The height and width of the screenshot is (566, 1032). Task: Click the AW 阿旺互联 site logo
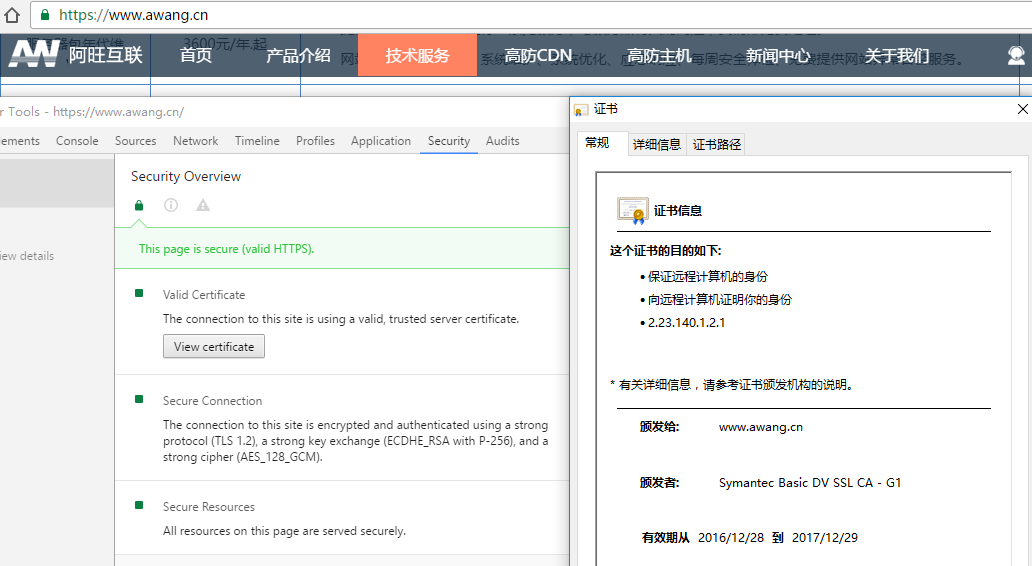click(76, 55)
